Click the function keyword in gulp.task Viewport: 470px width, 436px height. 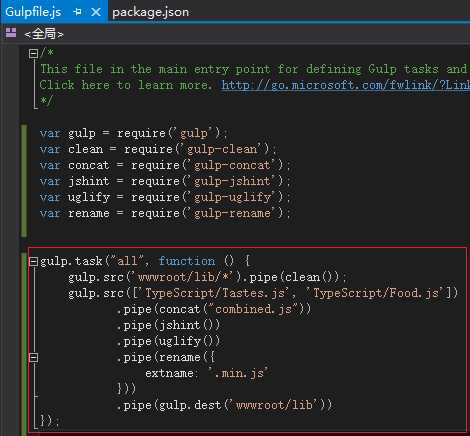click(x=187, y=261)
